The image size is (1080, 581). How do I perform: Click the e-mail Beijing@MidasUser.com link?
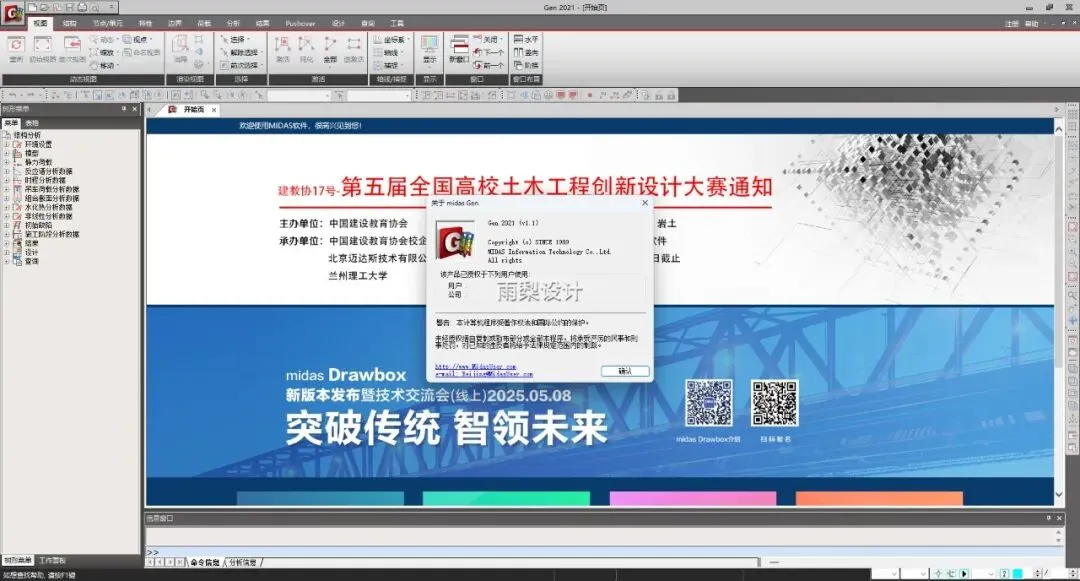click(x=484, y=374)
